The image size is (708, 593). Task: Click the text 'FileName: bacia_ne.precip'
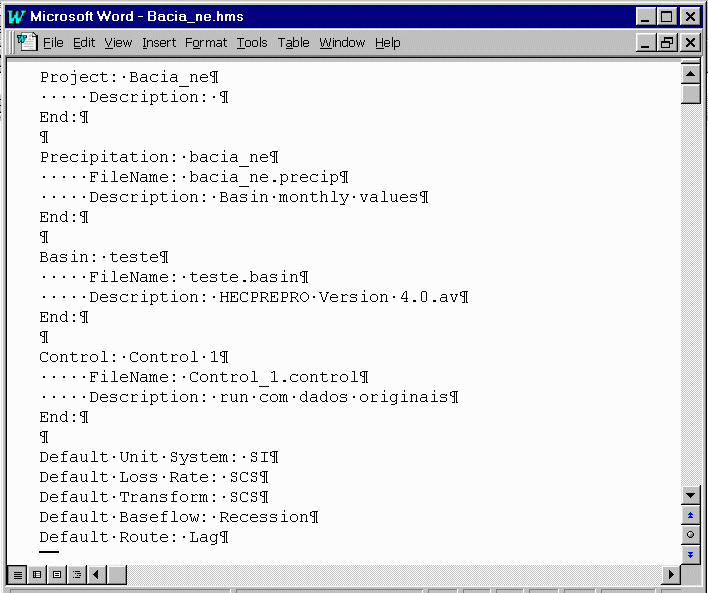click(219, 177)
